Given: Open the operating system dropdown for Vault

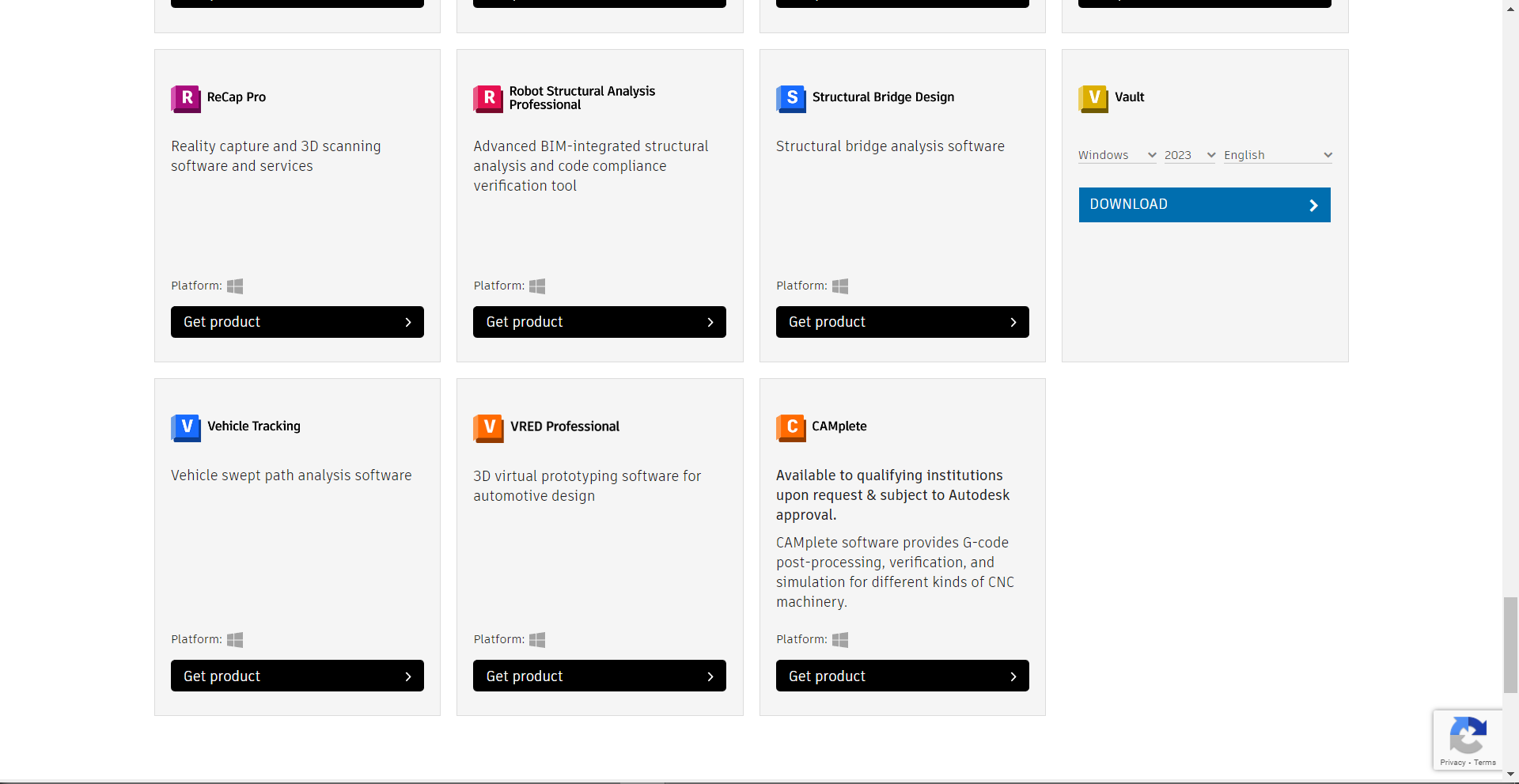Looking at the screenshot, I should [1116, 155].
